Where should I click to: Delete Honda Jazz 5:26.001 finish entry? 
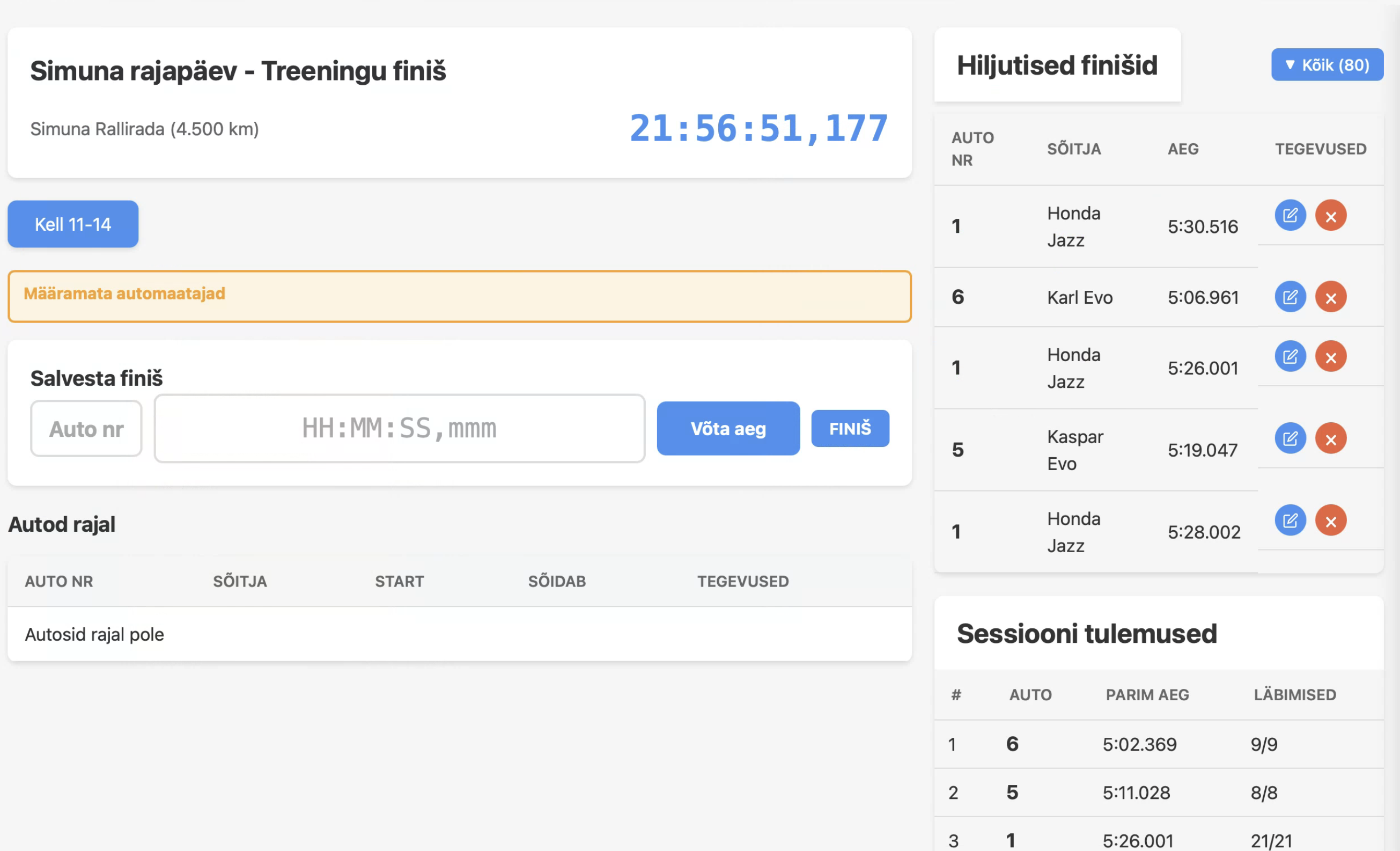(x=1331, y=356)
